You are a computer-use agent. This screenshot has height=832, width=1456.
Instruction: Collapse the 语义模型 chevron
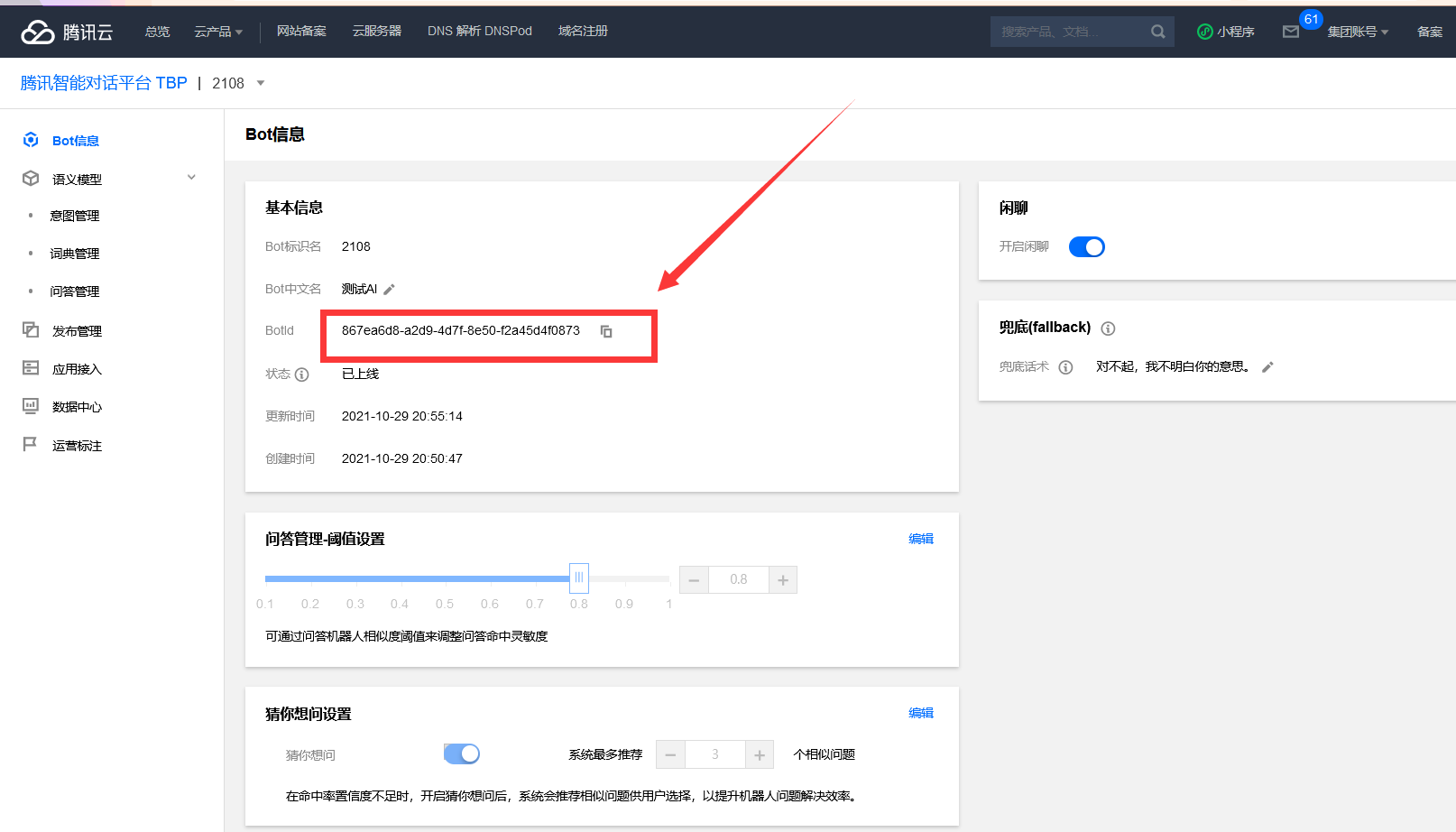[x=191, y=177]
